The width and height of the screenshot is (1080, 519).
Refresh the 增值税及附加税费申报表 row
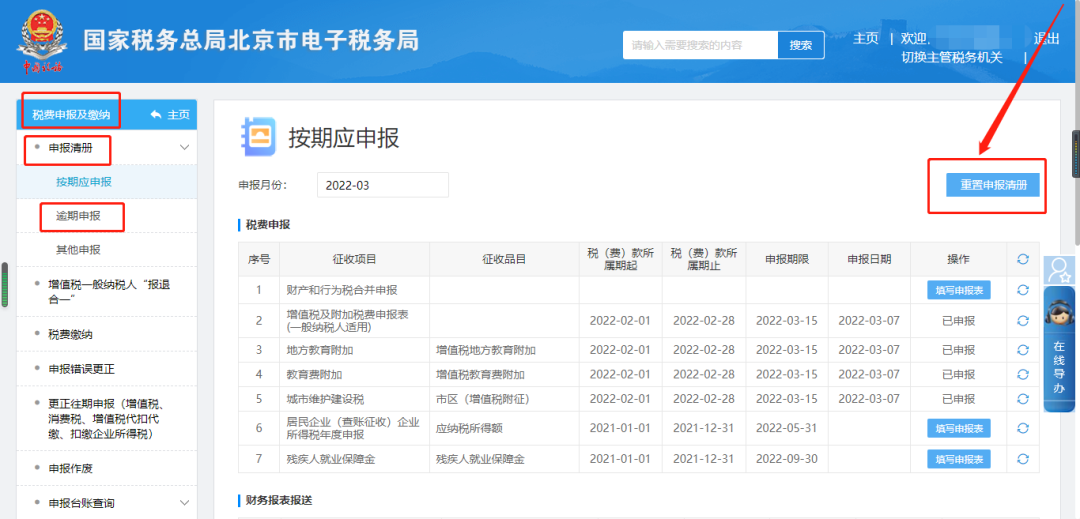point(1023,320)
